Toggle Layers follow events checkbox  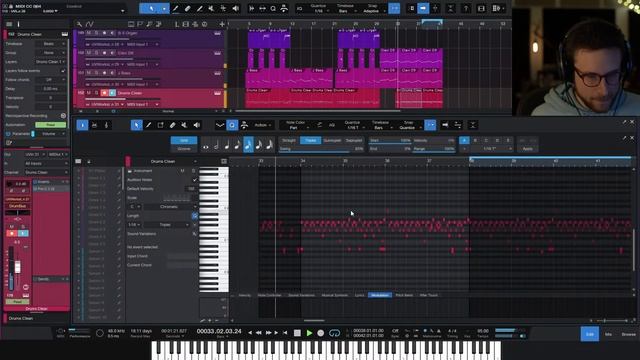(x=63, y=71)
